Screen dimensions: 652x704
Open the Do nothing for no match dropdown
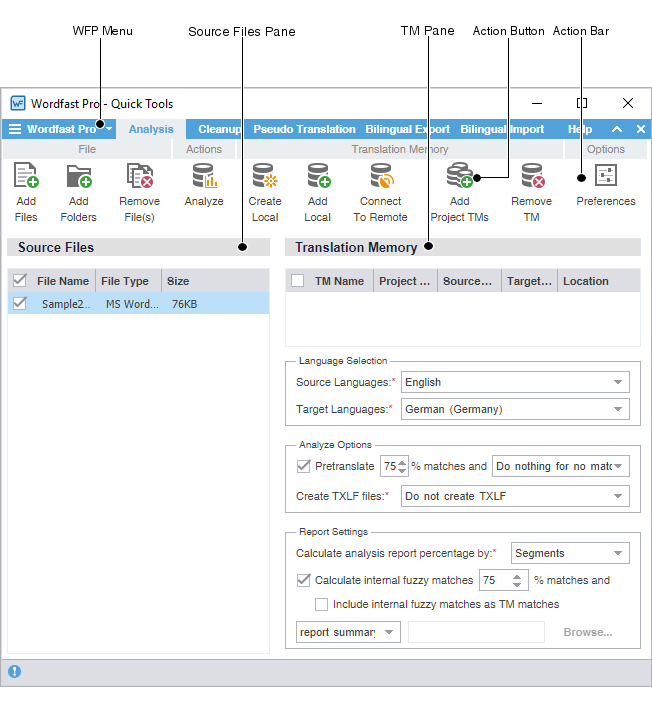click(x=560, y=466)
